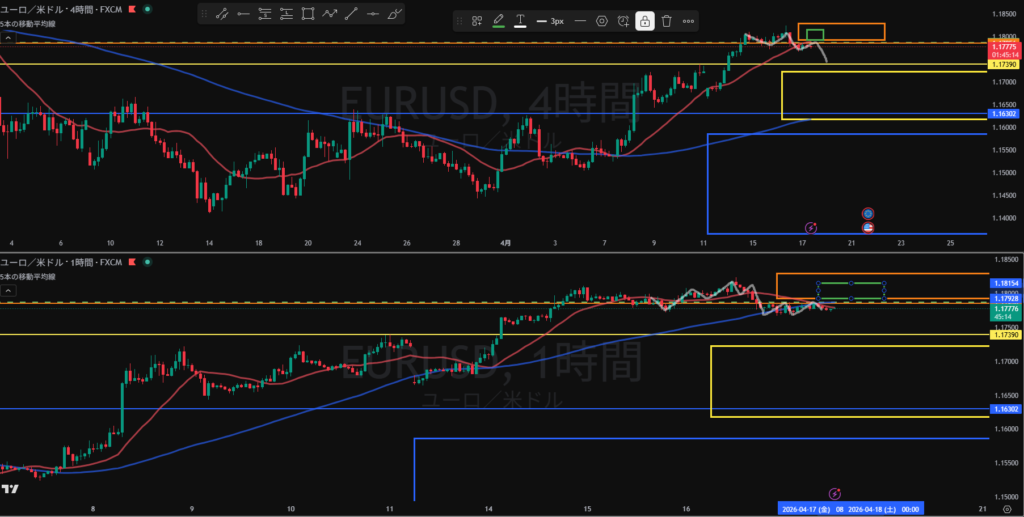Change the drawing's text color
Viewport: 1024px width, 517px height.
tap(521, 21)
